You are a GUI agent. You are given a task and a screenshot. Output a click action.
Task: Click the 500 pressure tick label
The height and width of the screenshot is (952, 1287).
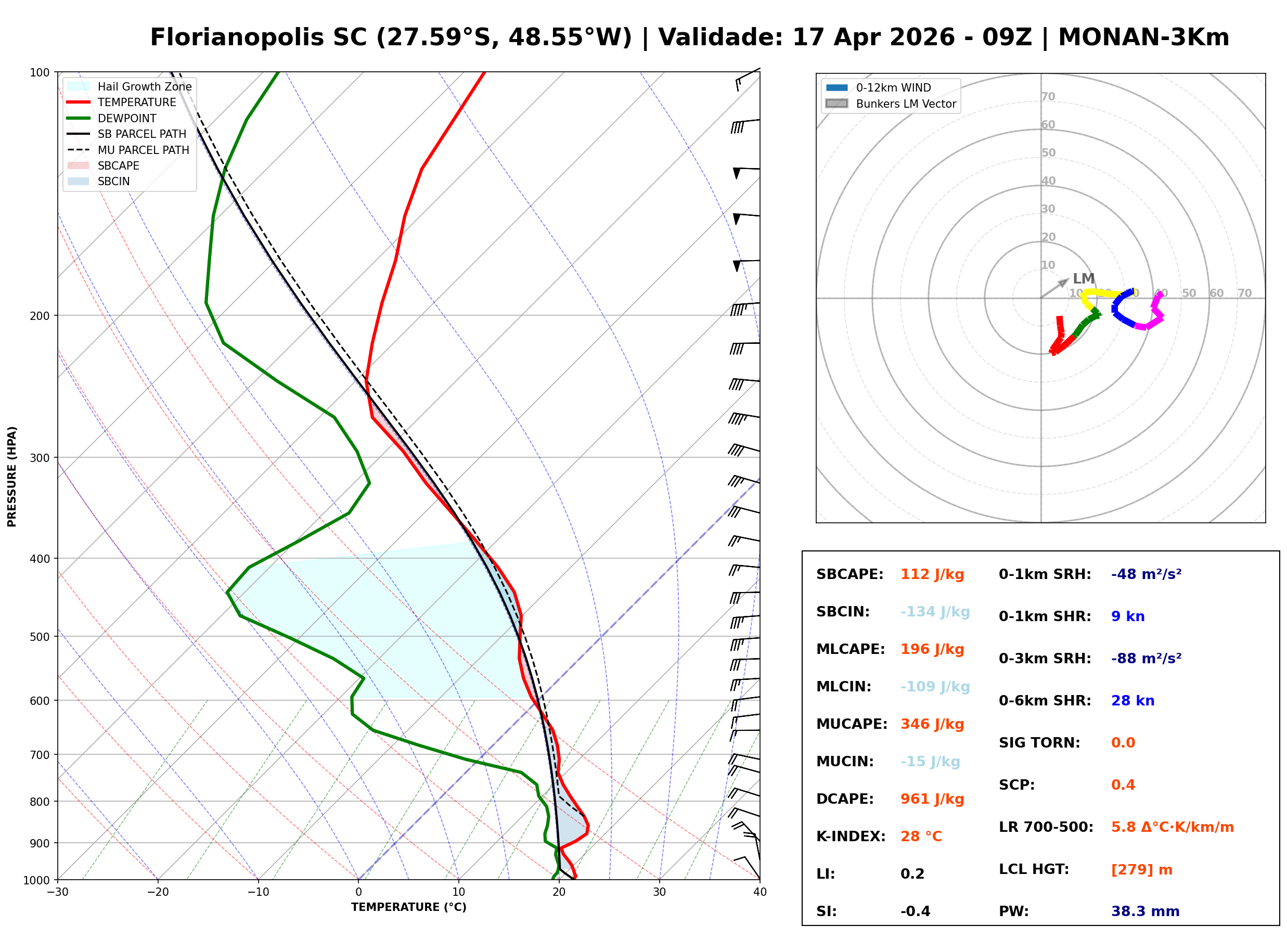[x=40, y=637]
